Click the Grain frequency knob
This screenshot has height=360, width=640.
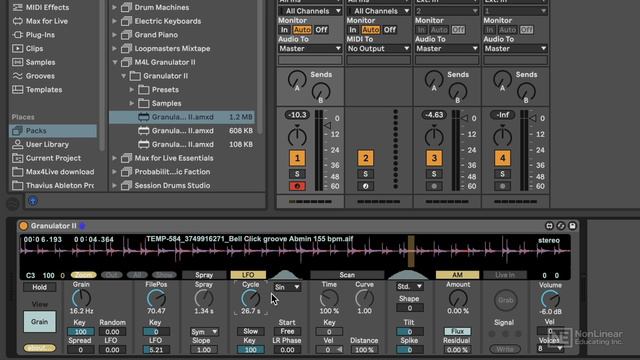point(81,298)
